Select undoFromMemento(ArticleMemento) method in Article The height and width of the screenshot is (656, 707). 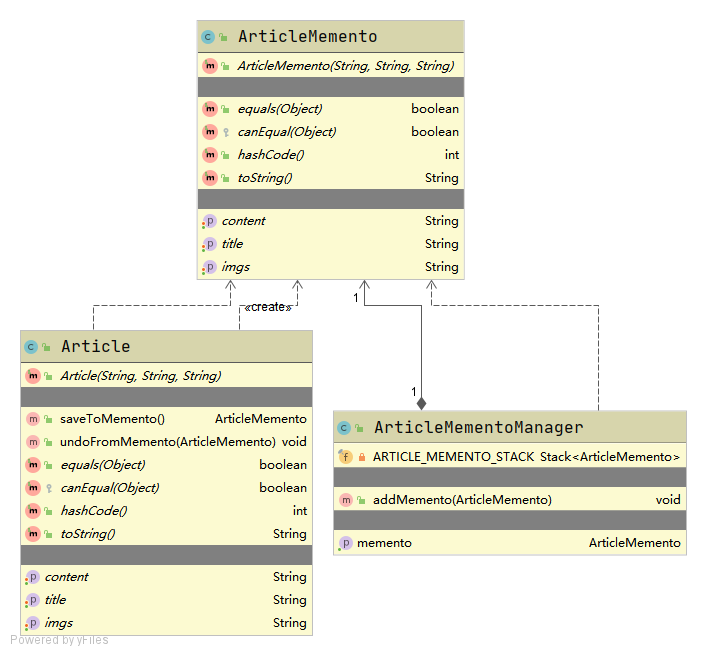167,442
